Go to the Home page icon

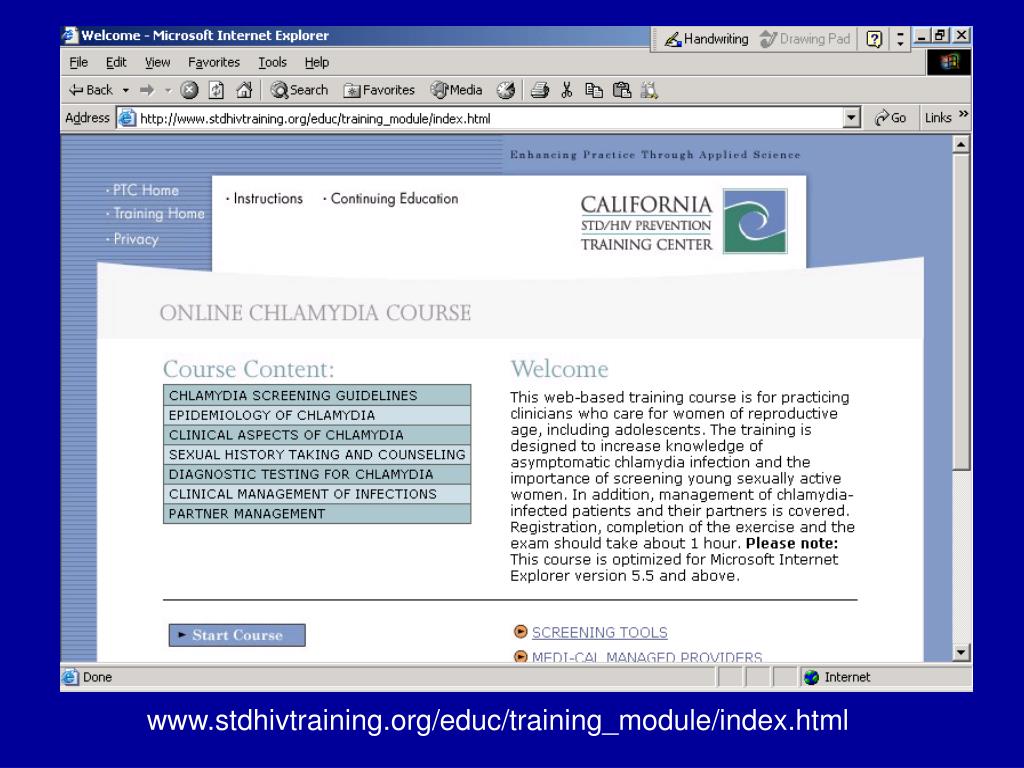click(x=244, y=90)
